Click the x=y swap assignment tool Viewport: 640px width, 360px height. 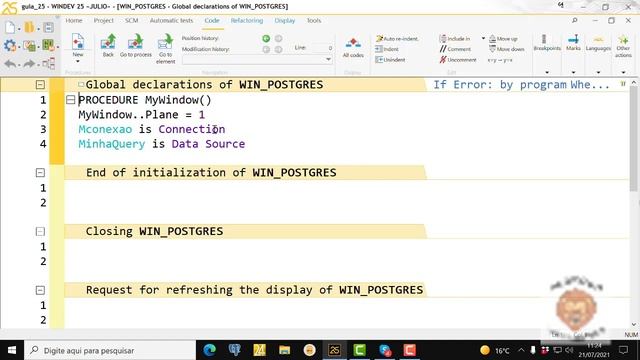pyautogui.click(x=500, y=60)
